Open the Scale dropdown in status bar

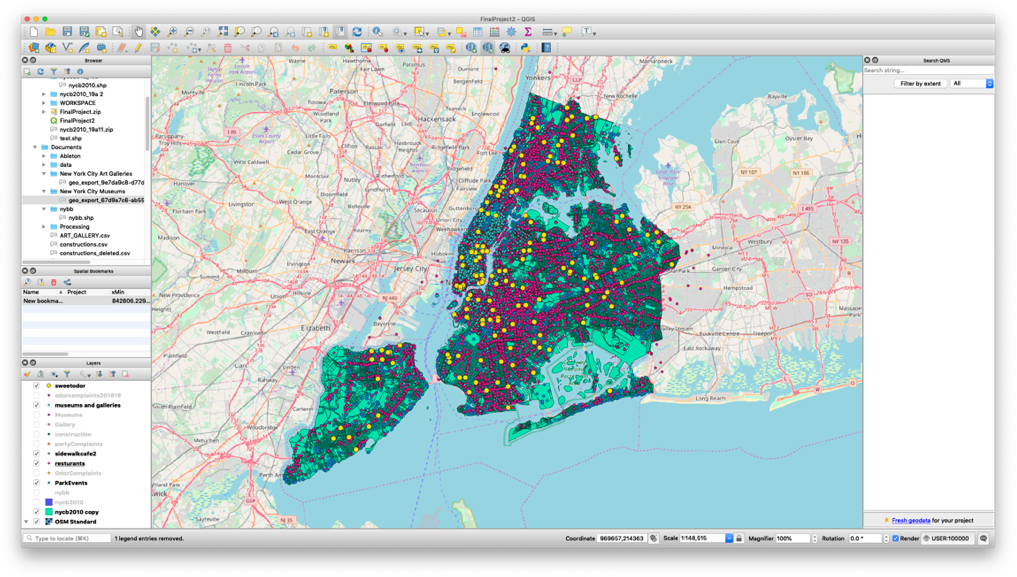729,538
